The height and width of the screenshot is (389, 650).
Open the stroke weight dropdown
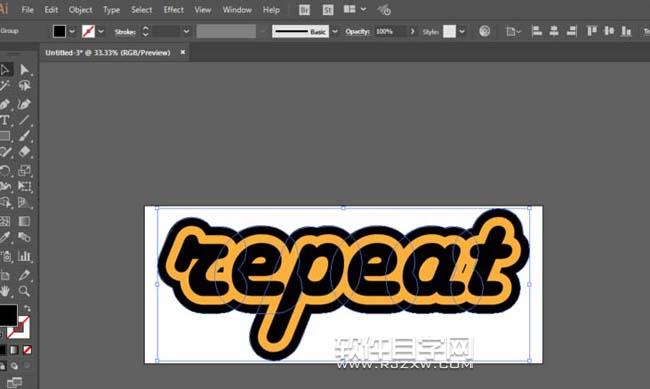187,32
